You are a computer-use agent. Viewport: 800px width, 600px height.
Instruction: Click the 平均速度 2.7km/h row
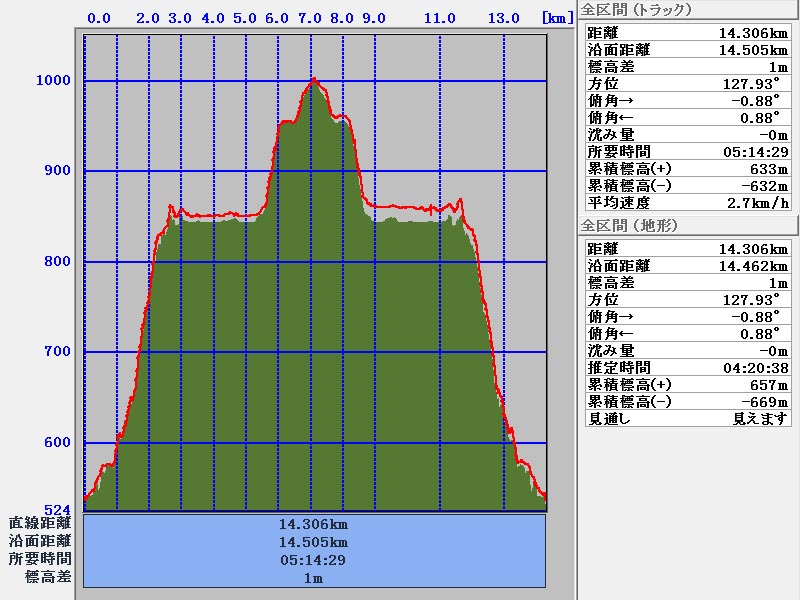(686, 202)
